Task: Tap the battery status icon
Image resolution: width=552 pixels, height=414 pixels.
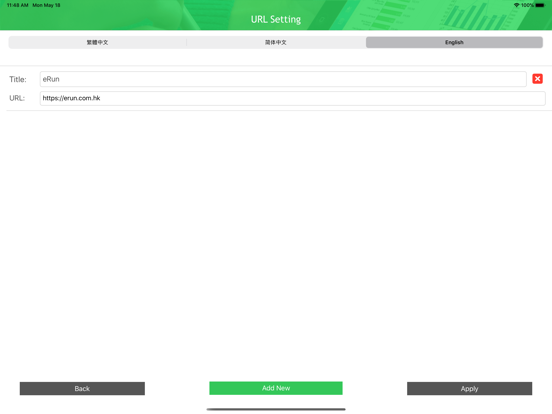Action: pyautogui.click(x=540, y=5)
